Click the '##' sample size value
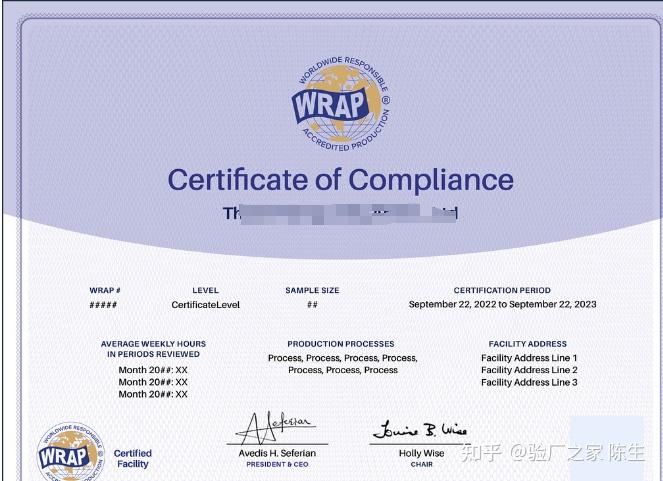 pos(312,305)
